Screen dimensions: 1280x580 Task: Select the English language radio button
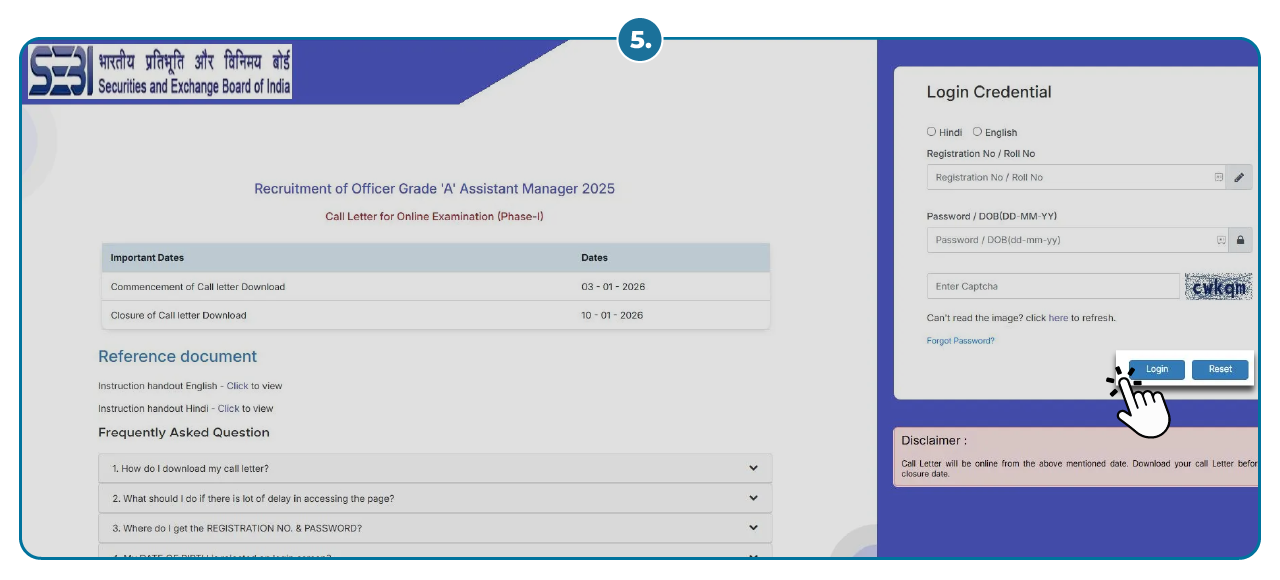click(977, 131)
